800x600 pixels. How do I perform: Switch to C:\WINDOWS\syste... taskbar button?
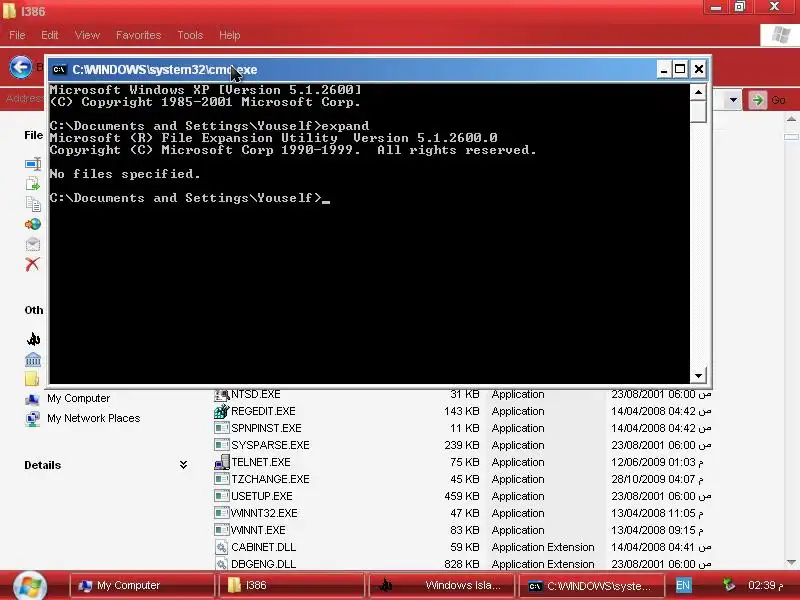point(592,585)
